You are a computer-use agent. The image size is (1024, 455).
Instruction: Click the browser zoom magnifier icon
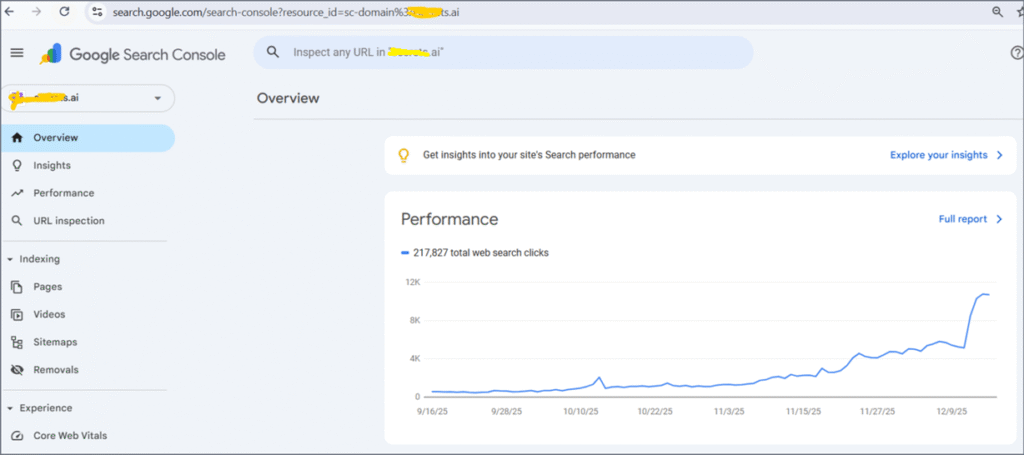[997, 12]
